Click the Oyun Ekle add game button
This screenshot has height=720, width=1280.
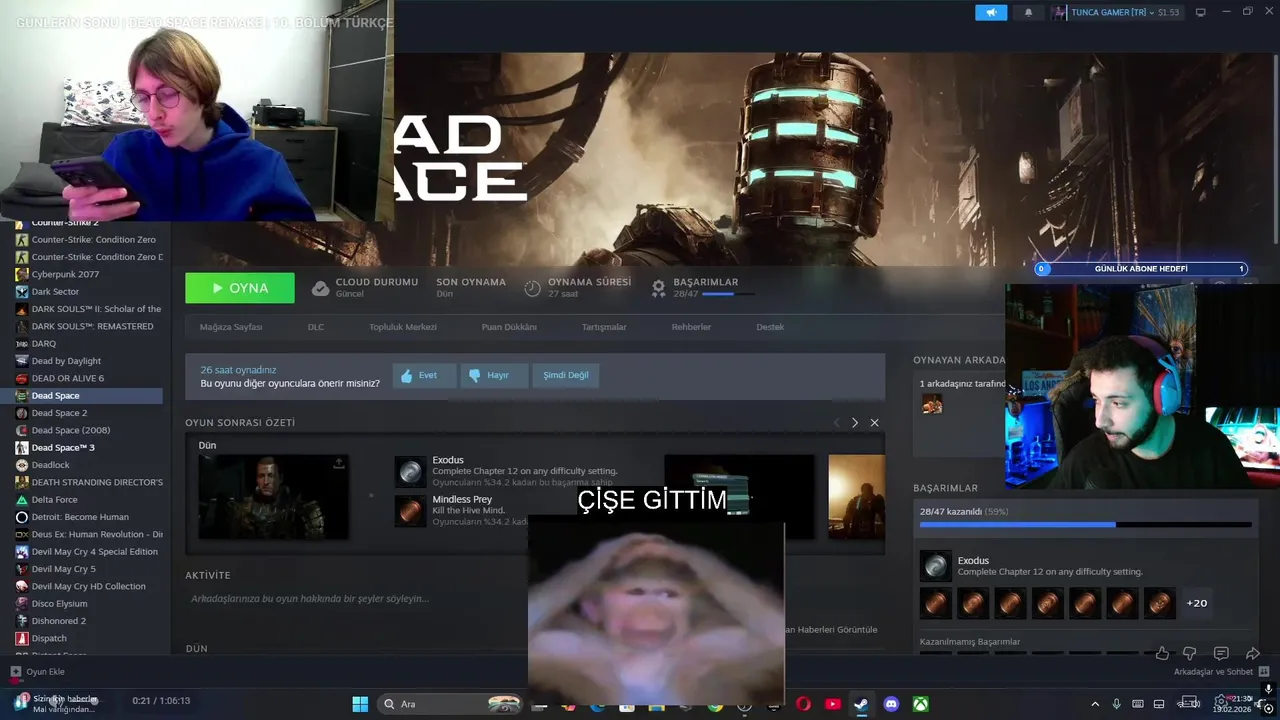coord(37,672)
